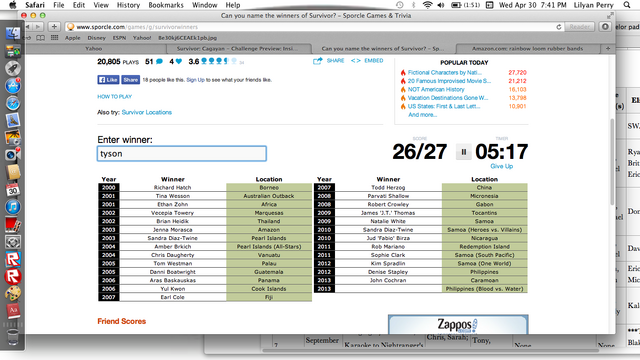Open the Embed code icon

click(356, 60)
